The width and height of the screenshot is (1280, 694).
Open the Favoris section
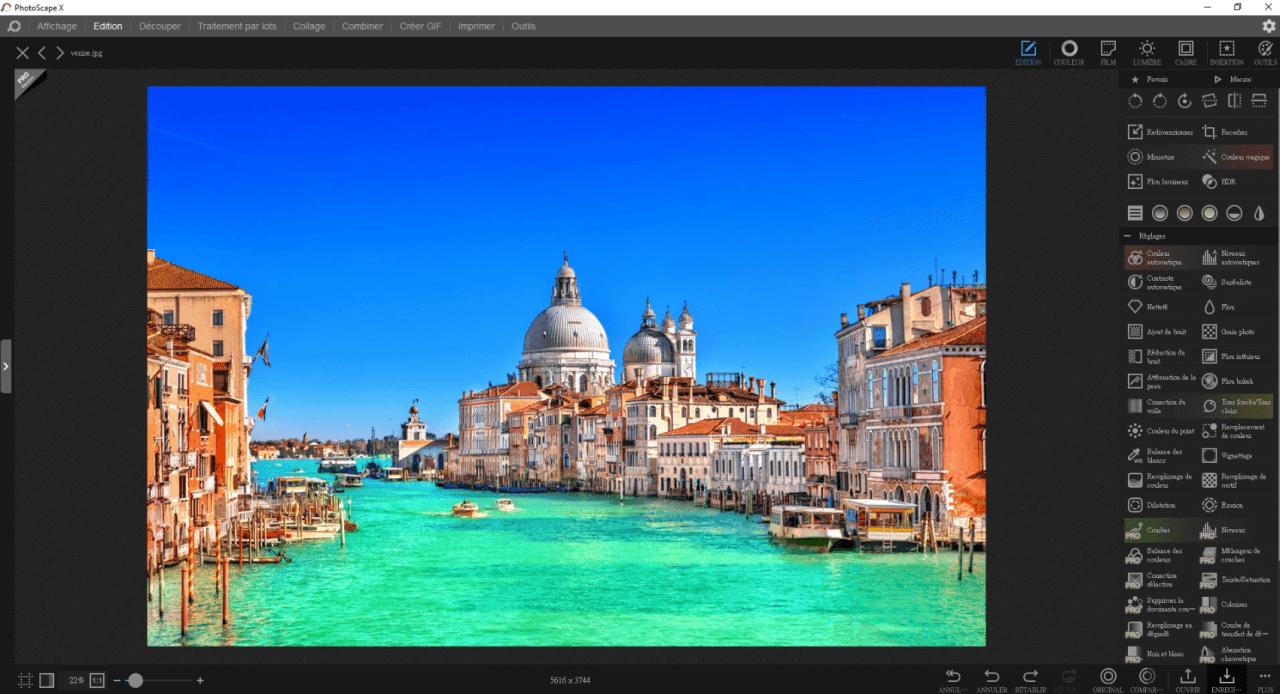(x=1150, y=79)
